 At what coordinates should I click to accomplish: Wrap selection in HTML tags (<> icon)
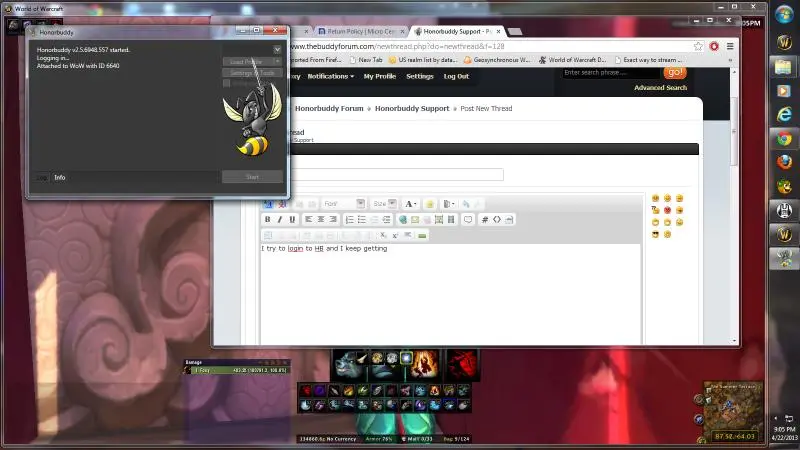pos(496,219)
